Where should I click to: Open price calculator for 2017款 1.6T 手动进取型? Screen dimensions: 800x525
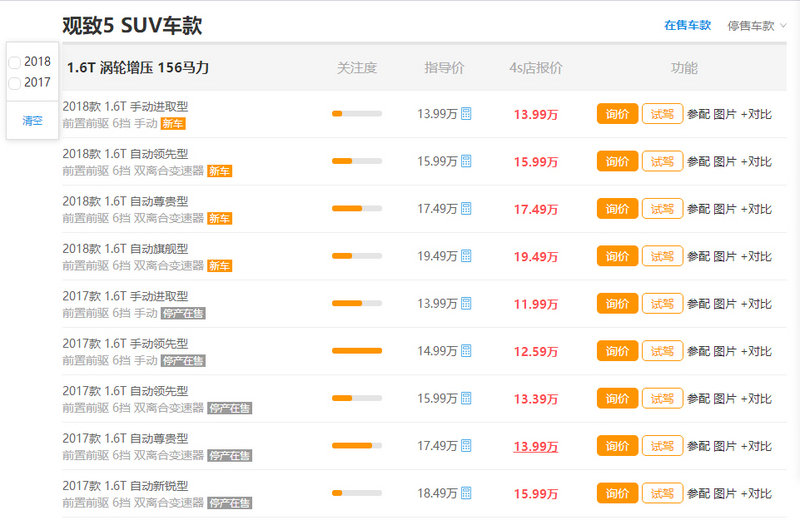pyautogui.click(x=466, y=303)
